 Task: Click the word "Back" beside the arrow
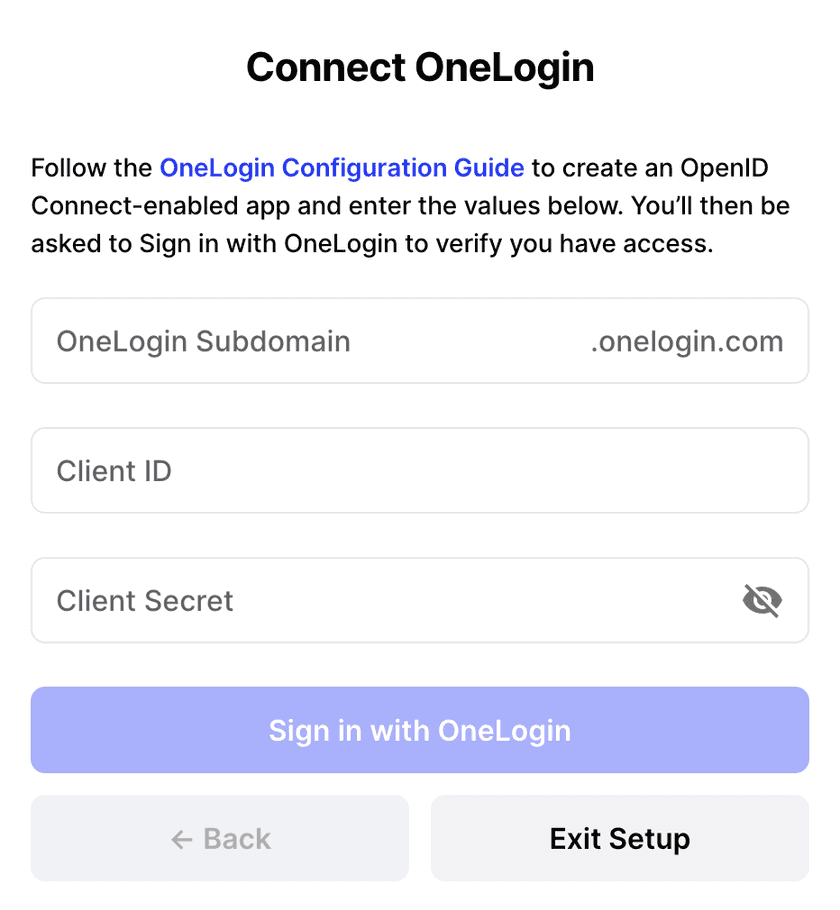pyautogui.click(x=237, y=839)
